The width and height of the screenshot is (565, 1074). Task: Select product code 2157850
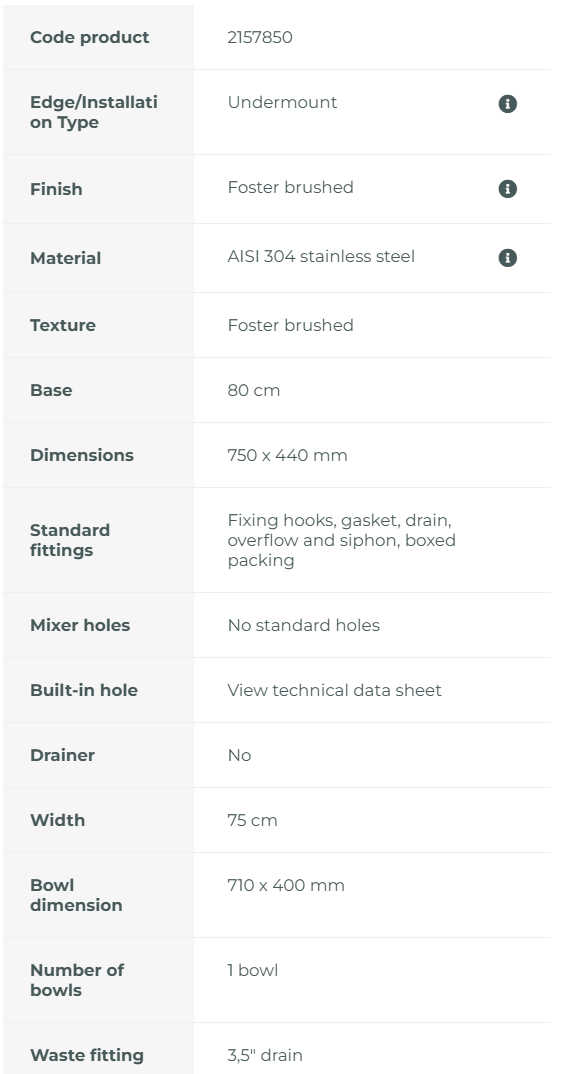pyautogui.click(x=260, y=38)
